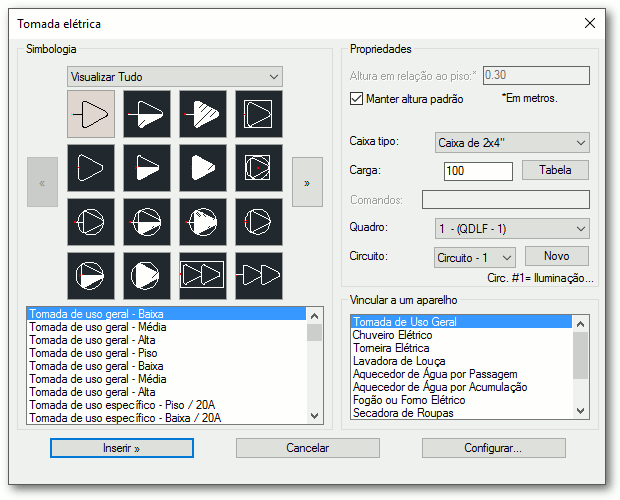The width and height of the screenshot is (620, 500).
Task: Click the Comandos text field
Action: click(x=506, y=200)
